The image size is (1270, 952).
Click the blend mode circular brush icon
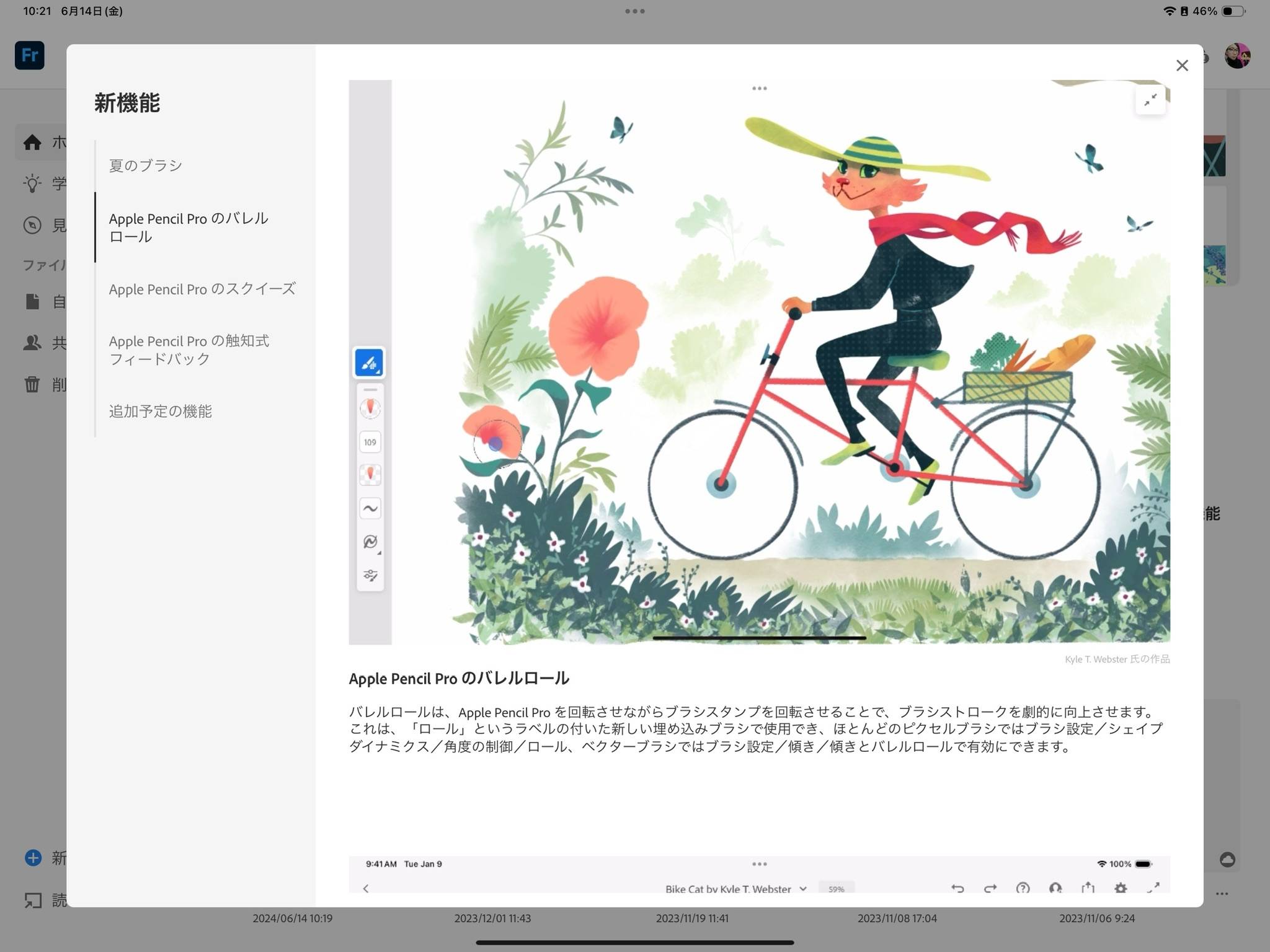[x=370, y=542]
